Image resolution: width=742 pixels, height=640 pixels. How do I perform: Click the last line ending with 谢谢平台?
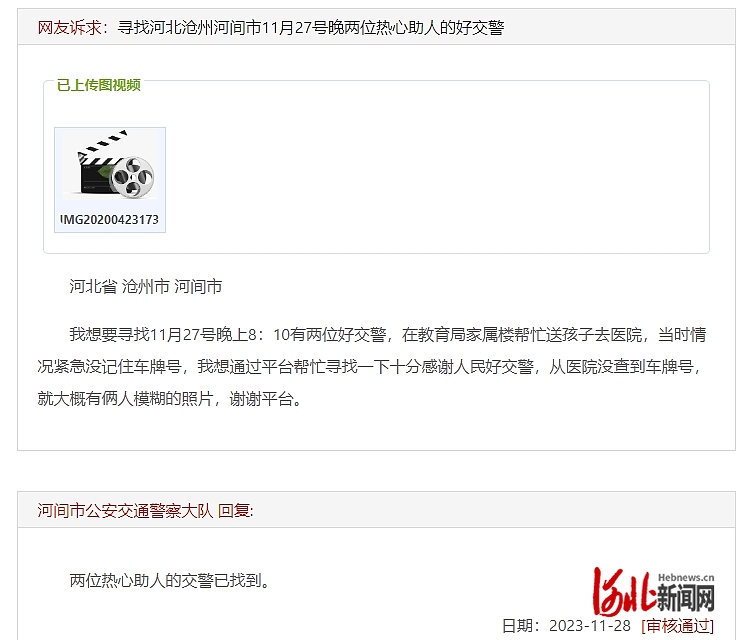click(x=169, y=399)
